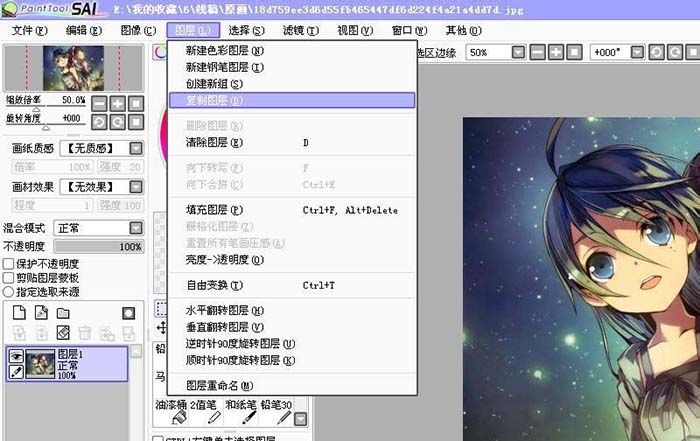
Task: Rotate view counterclockwise in the navigator panel
Action: (x=99, y=122)
